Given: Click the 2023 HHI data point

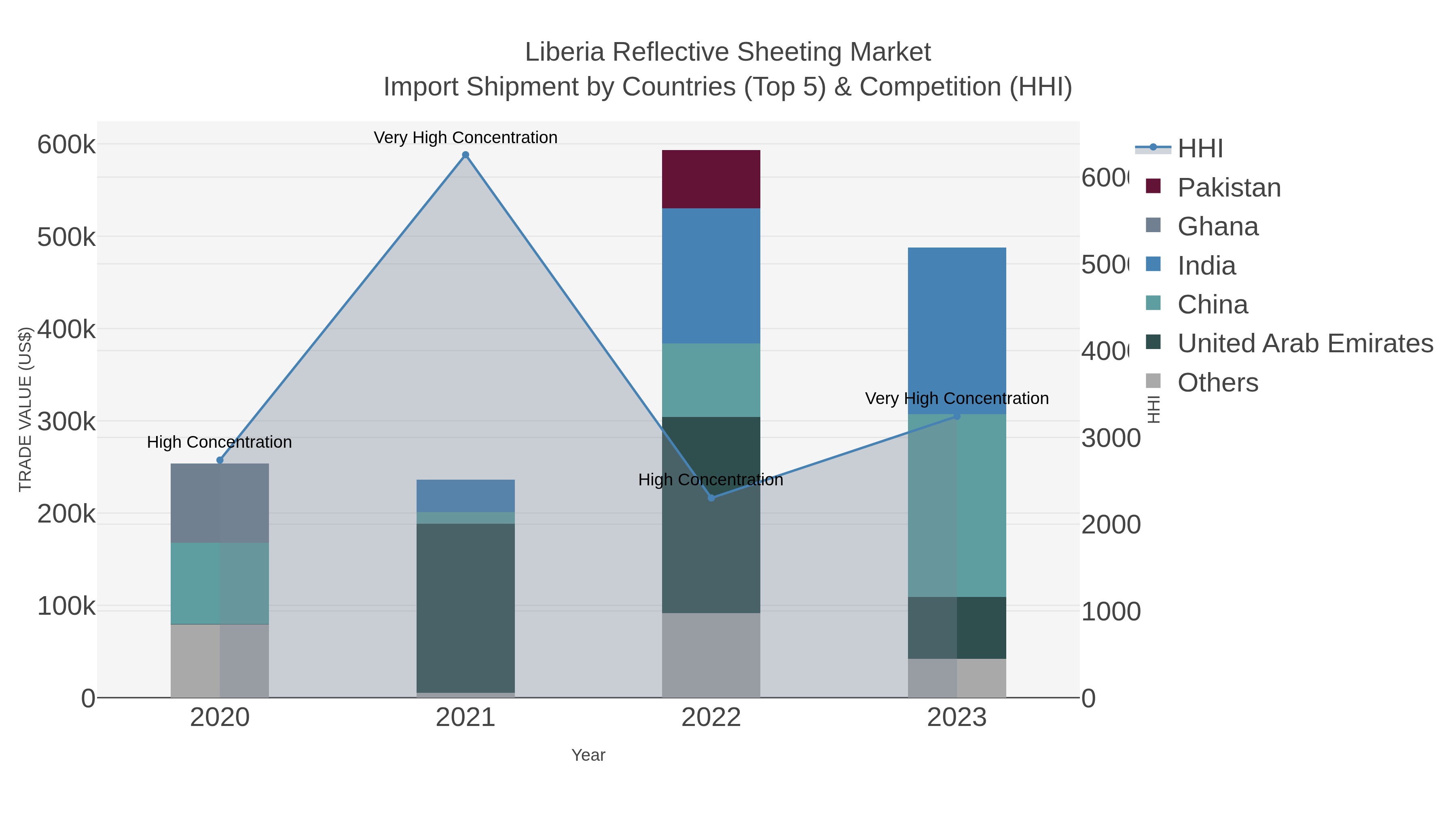Looking at the screenshot, I should [x=957, y=416].
